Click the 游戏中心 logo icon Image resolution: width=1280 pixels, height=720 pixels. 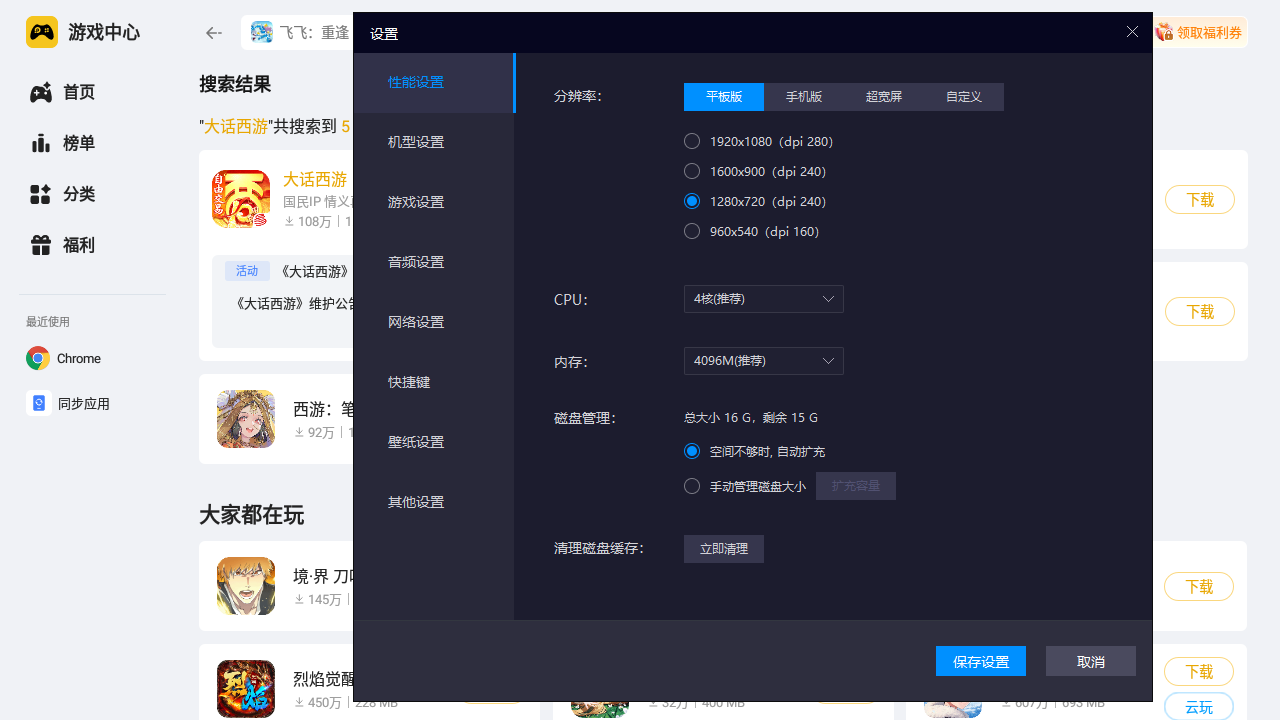pos(41,31)
